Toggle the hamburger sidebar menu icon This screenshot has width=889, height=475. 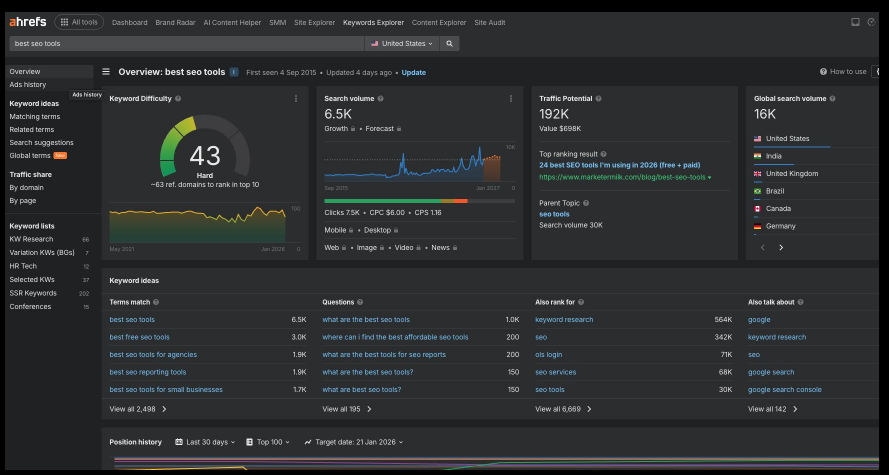pyautogui.click(x=106, y=72)
